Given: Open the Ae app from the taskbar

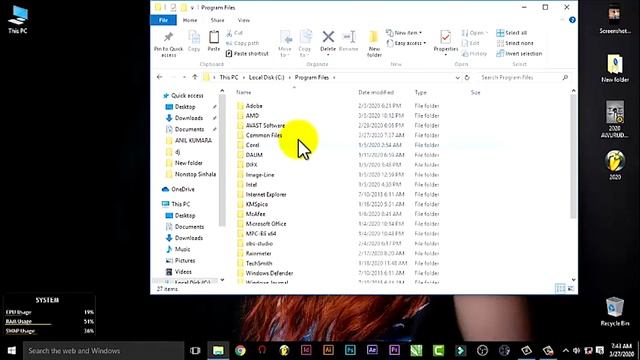Looking at the screenshot, I should [372, 351].
